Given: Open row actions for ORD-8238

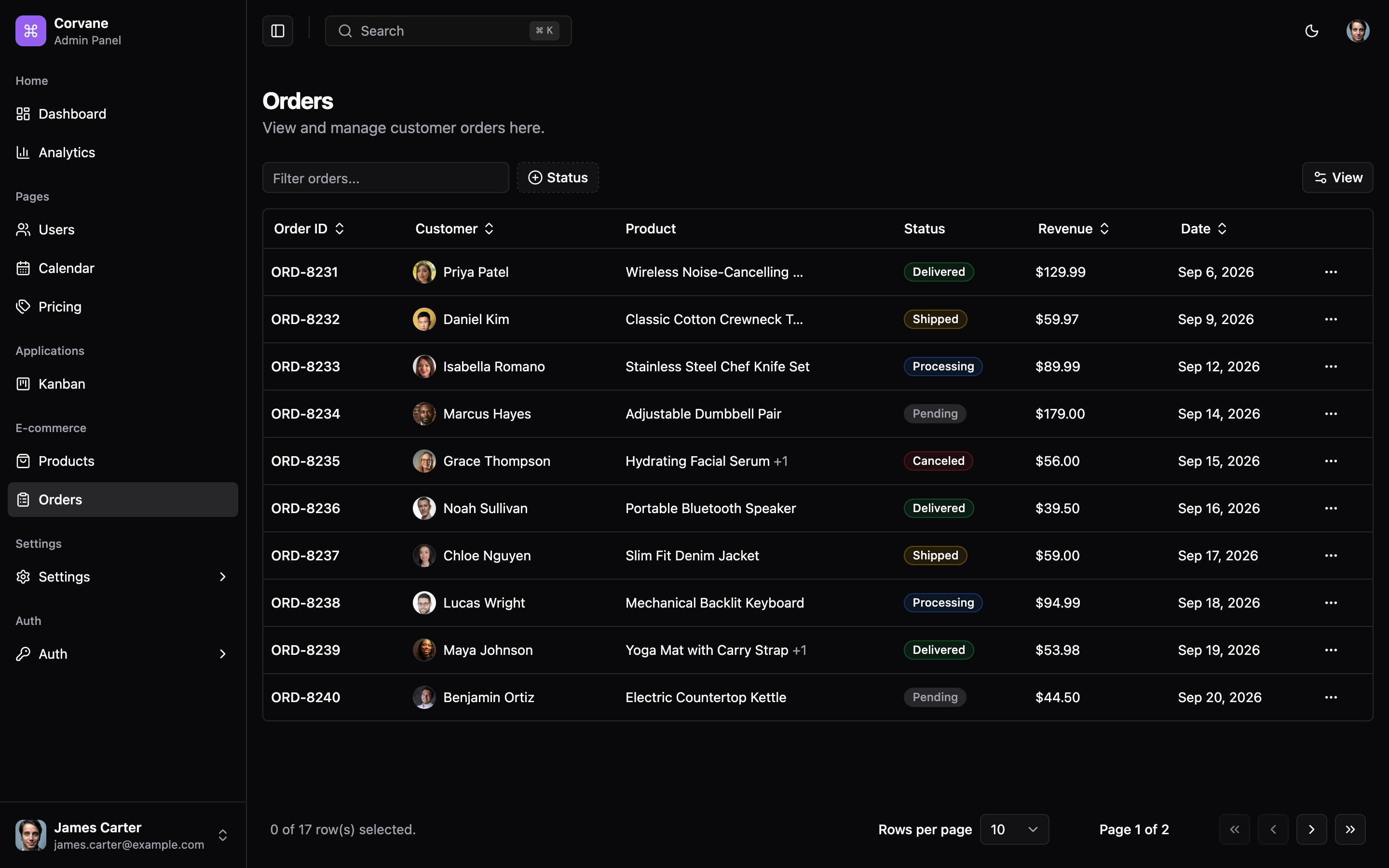Looking at the screenshot, I should coord(1331,603).
